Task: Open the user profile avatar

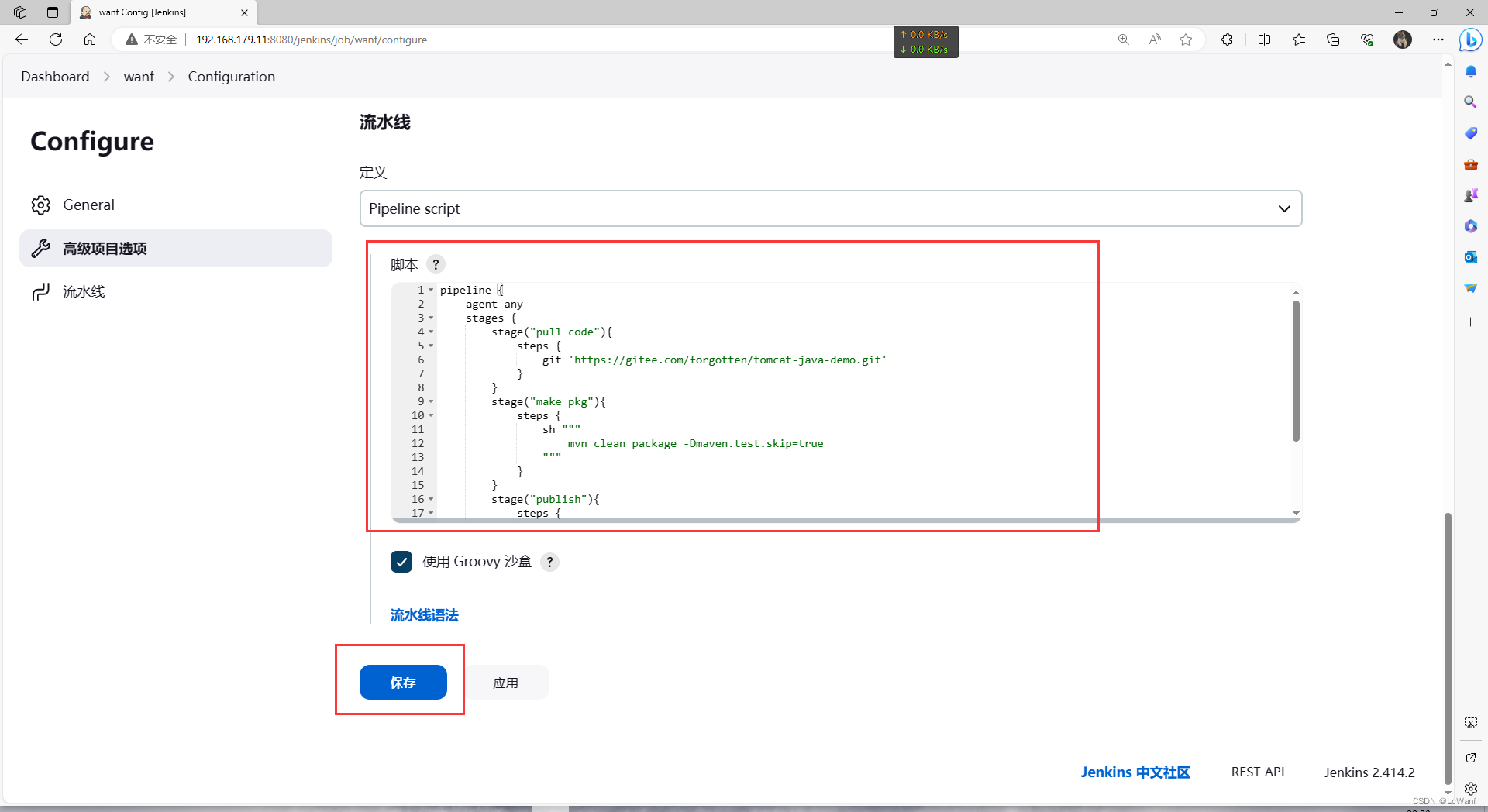Action: [x=1403, y=40]
